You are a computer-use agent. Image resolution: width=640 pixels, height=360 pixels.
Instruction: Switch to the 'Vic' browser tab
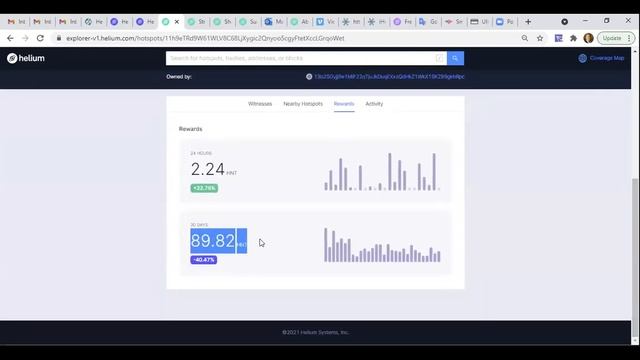325,22
